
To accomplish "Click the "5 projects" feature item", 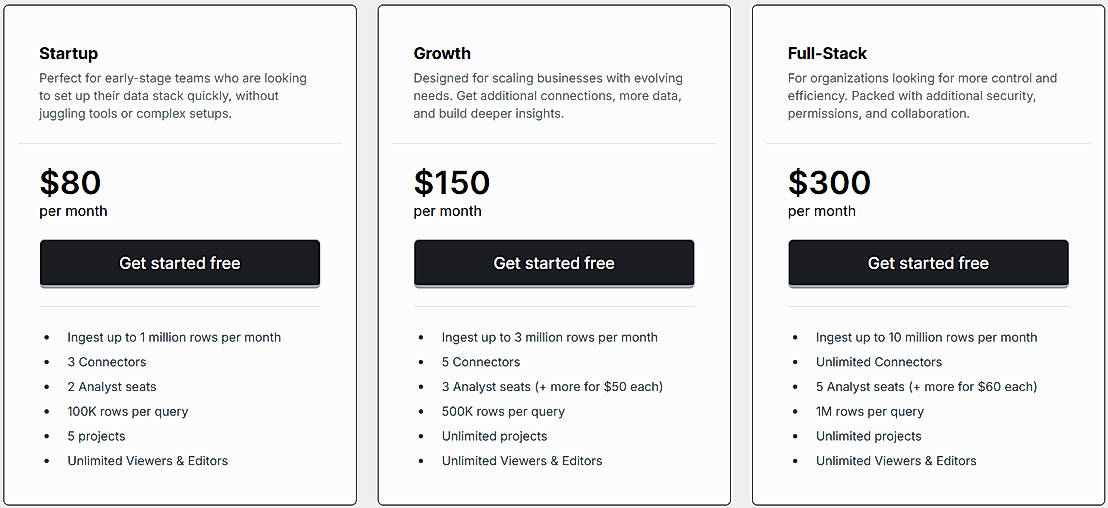I will (96, 436).
